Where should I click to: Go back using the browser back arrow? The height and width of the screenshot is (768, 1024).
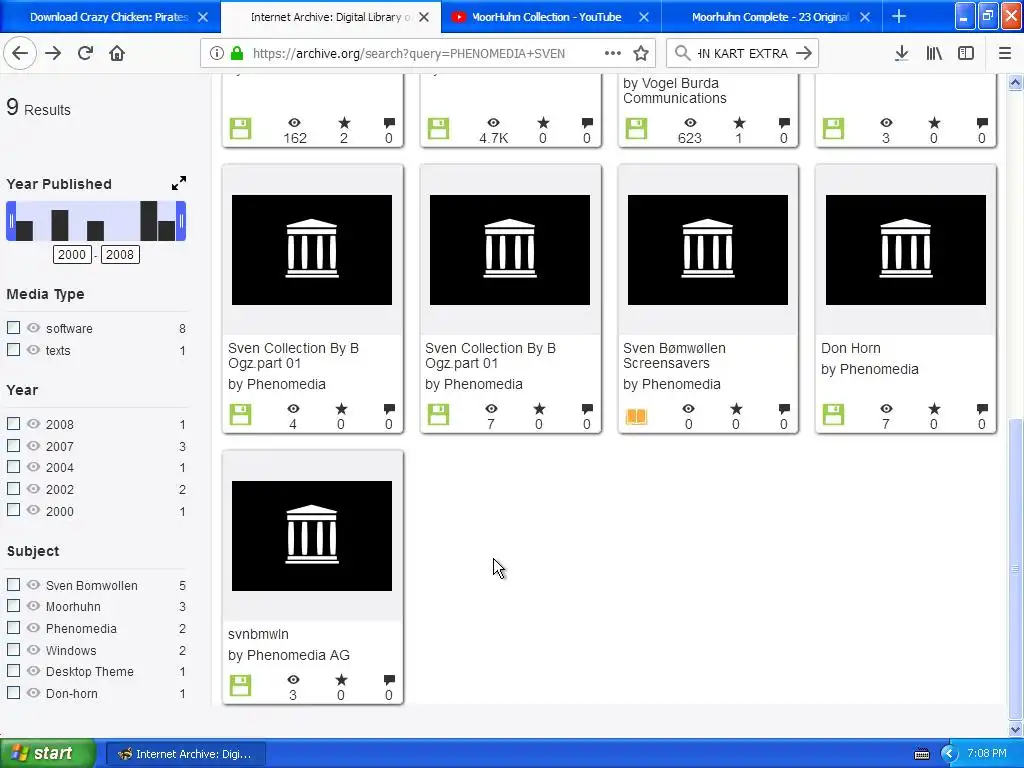(x=20, y=53)
